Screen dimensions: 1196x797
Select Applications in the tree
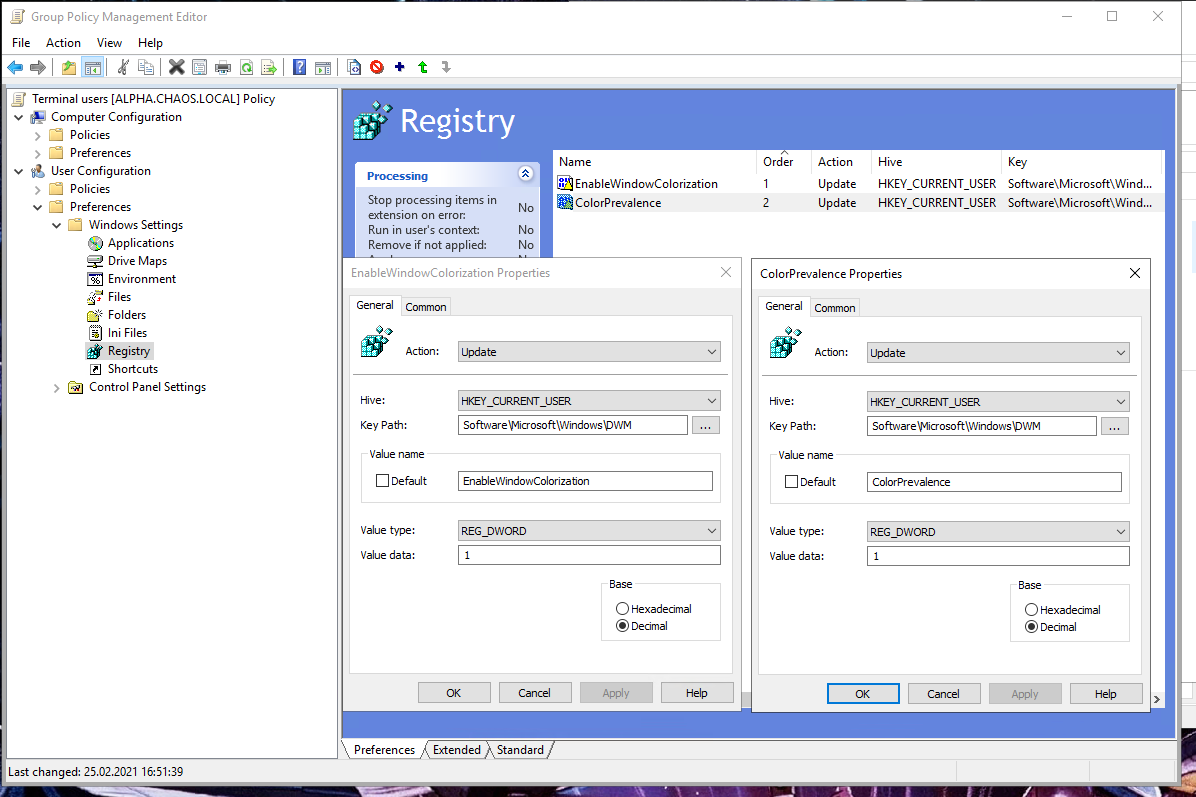pyautogui.click(x=140, y=243)
